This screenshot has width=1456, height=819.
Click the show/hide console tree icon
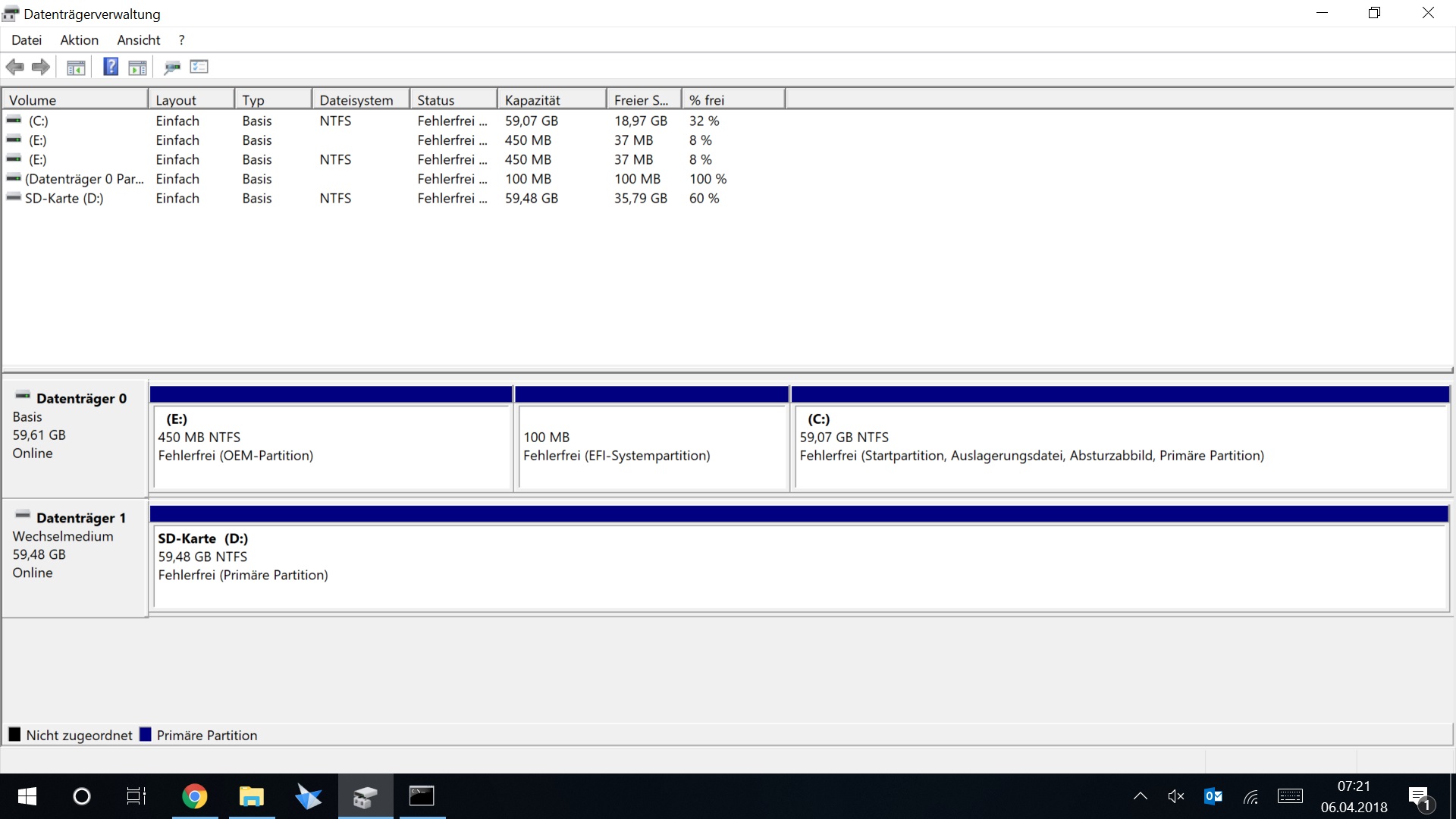coord(76,67)
